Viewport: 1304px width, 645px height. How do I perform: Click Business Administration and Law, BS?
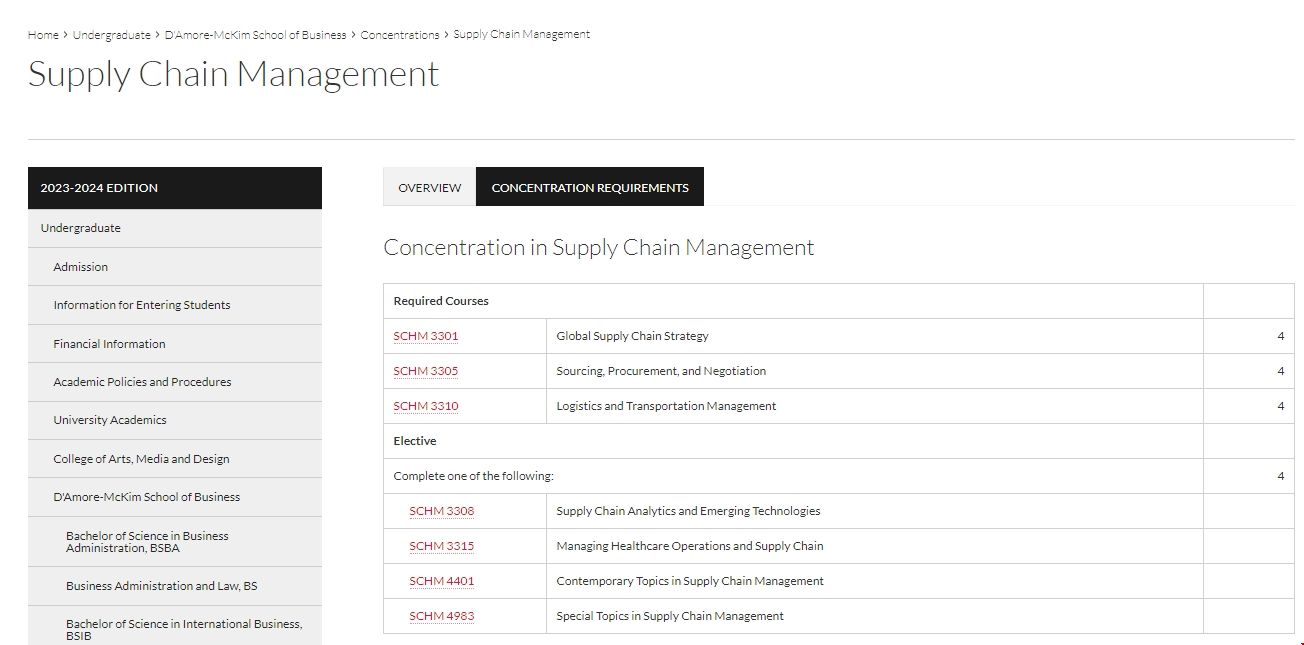161,586
